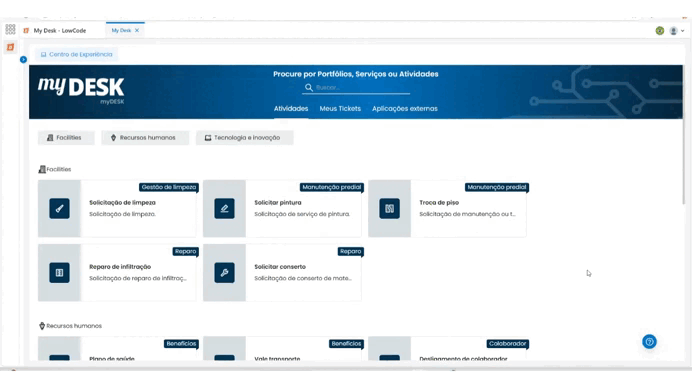The width and height of the screenshot is (692, 388).
Task: Click the Reparo tag on Solicitar conserto
Action: 350,252
